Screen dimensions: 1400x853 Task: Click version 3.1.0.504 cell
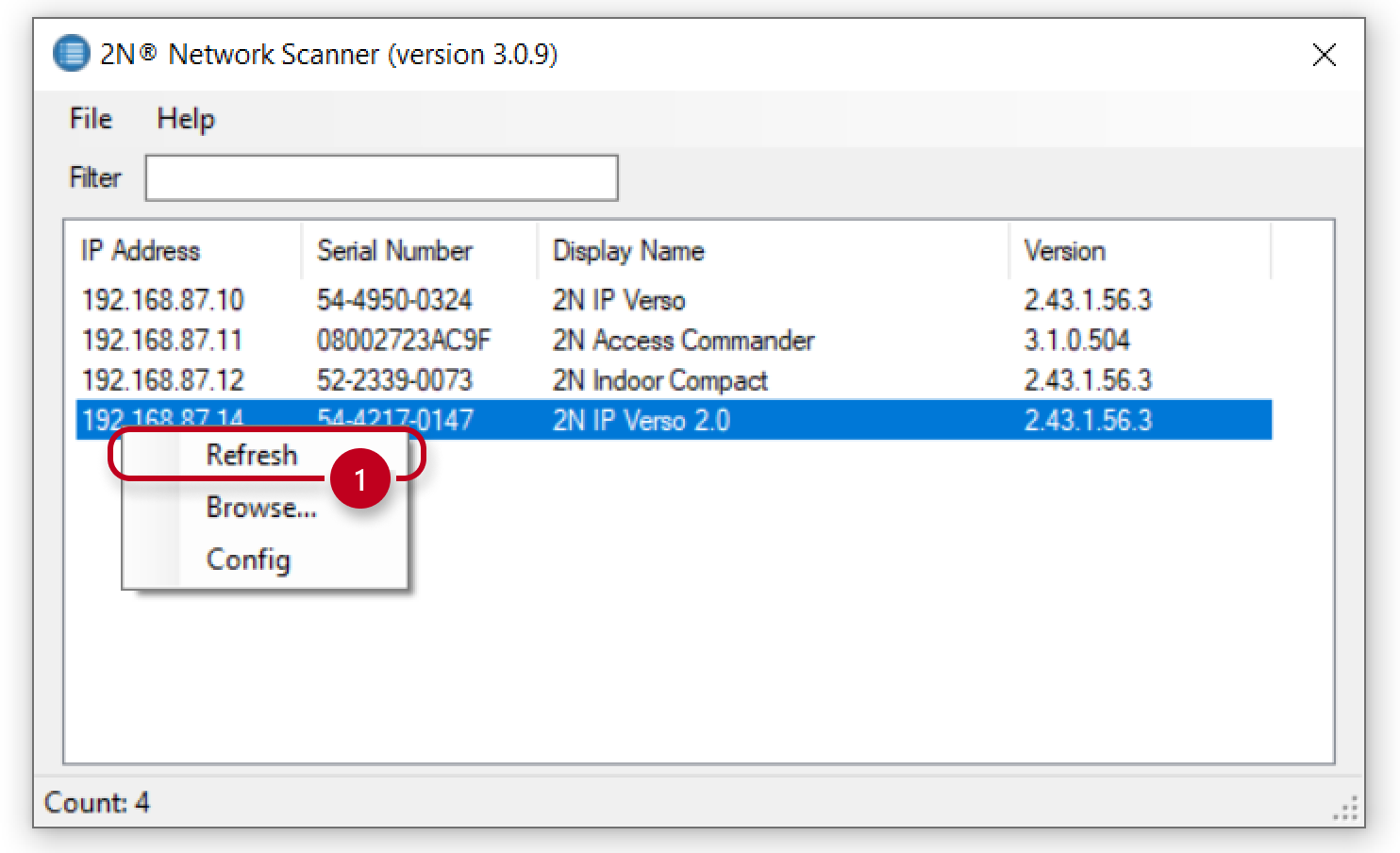(1076, 340)
